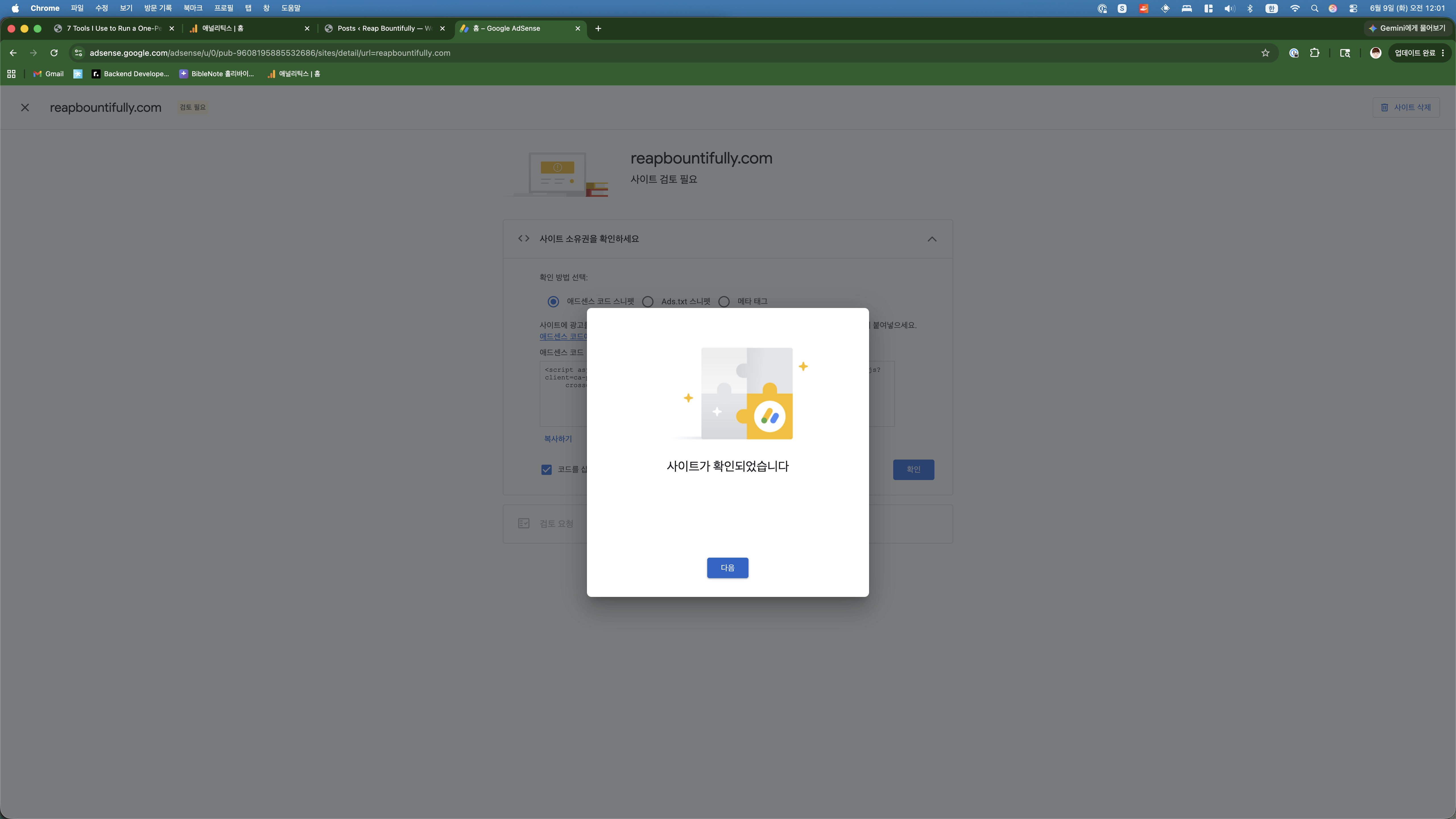
Task: Open the Chrome extensions puzzle icon
Action: 1314,53
